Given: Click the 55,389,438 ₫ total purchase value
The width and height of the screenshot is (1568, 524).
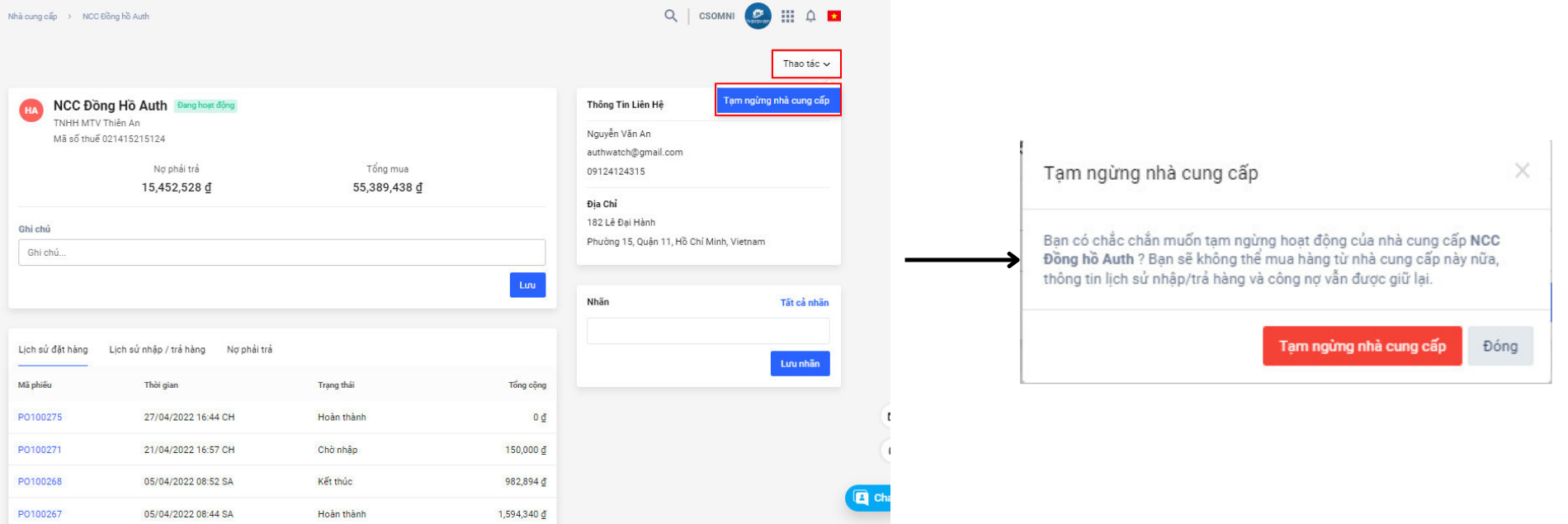Looking at the screenshot, I should pos(388,187).
